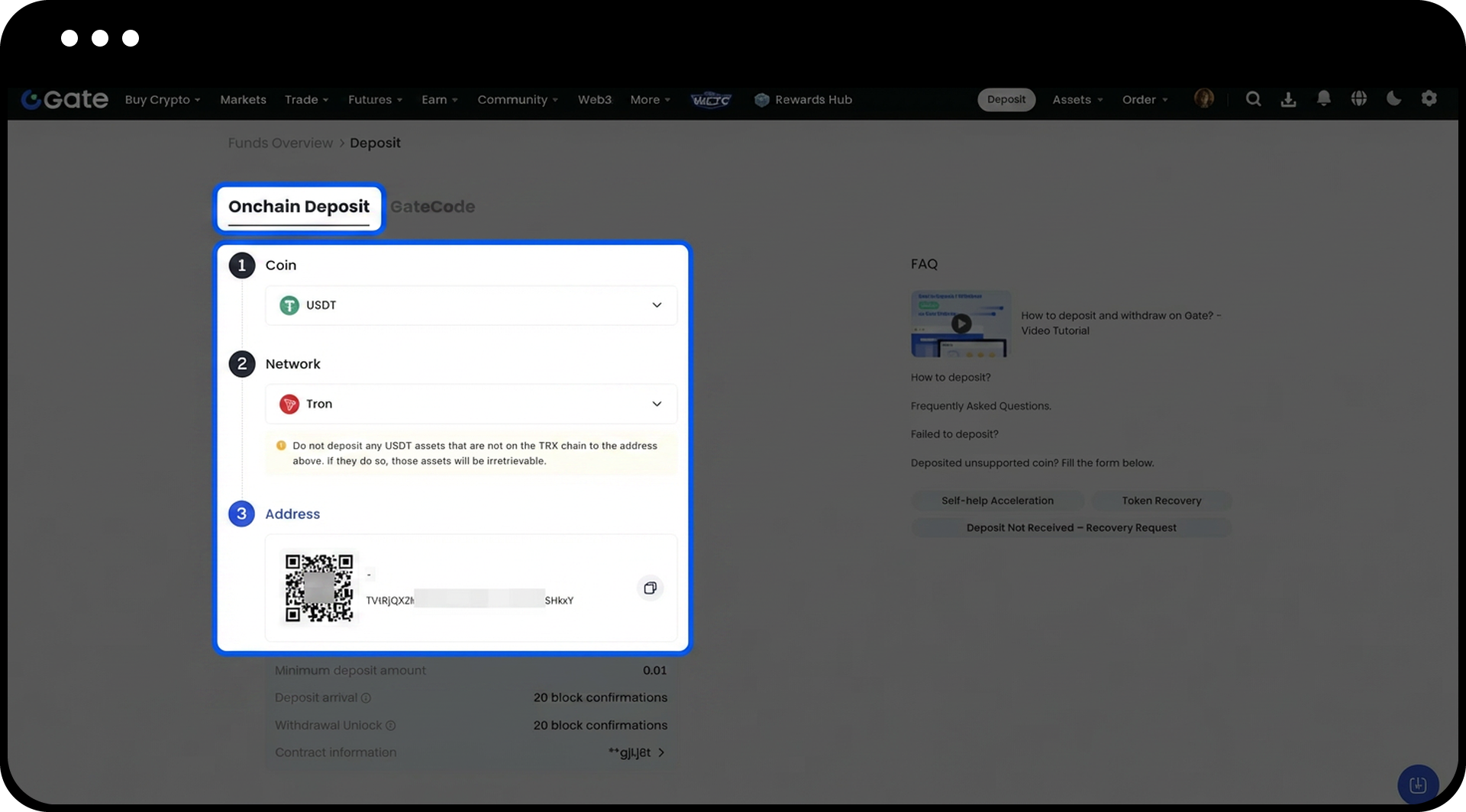Switch to the GateCode tab
Viewport: 1466px width, 812px height.
click(x=432, y=207)
